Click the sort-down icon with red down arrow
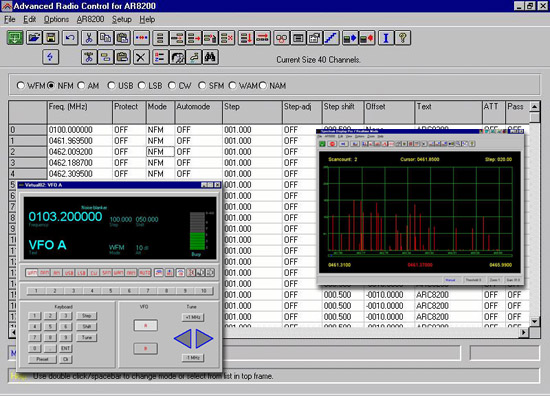The image size is (550, 396). 246,38
